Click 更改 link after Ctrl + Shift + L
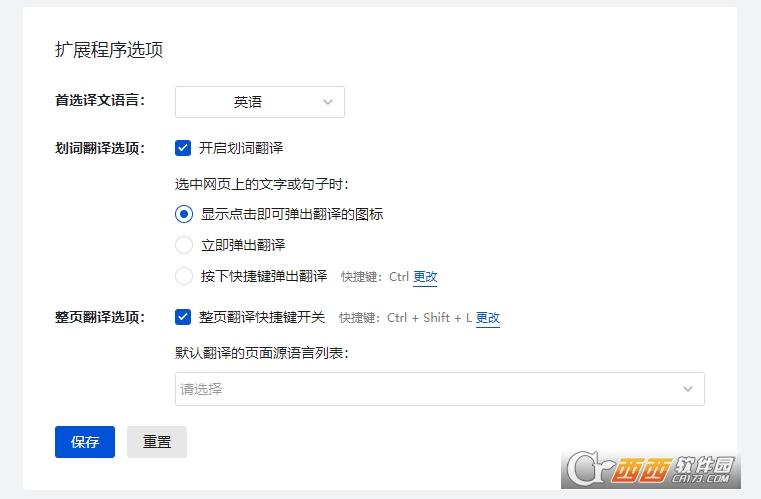Screen dimensions: 761x499 488,318
